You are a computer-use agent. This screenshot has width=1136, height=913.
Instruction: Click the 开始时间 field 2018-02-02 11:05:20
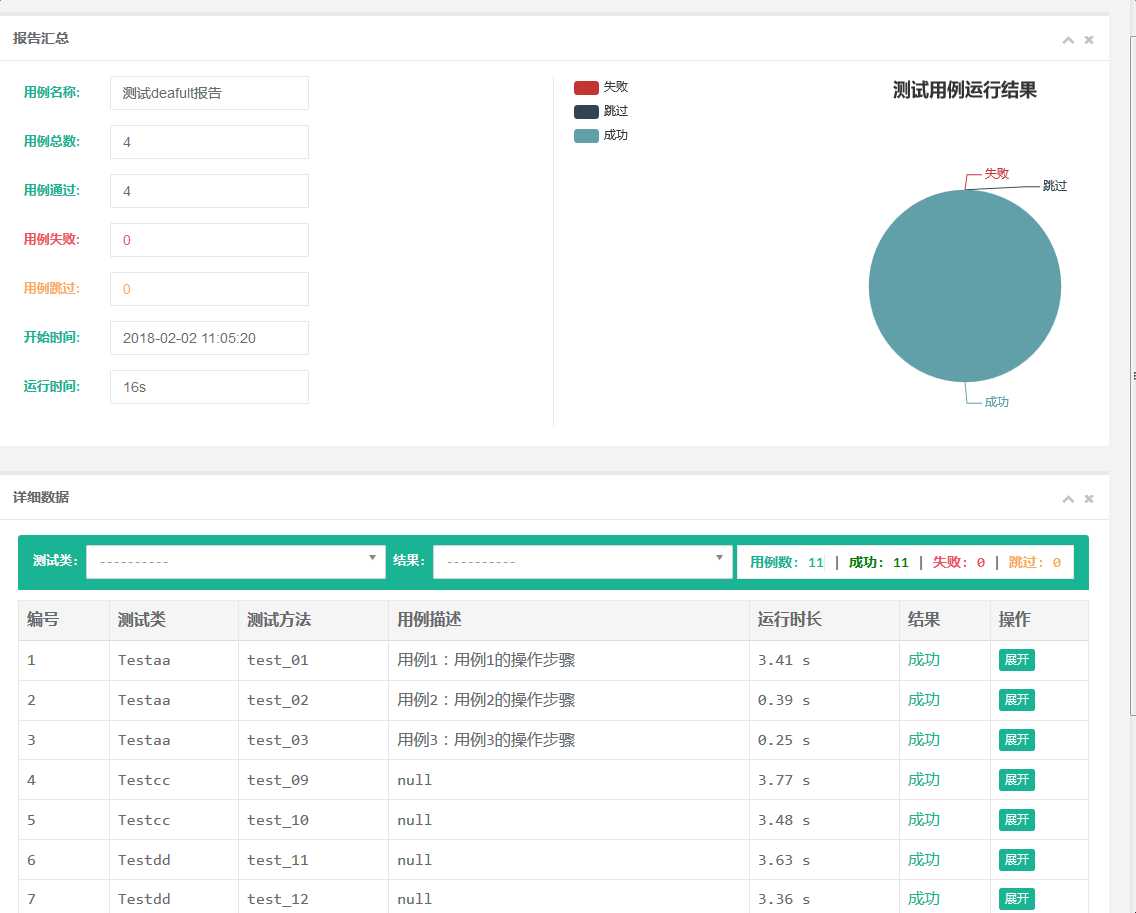click(x=209, y=338)
